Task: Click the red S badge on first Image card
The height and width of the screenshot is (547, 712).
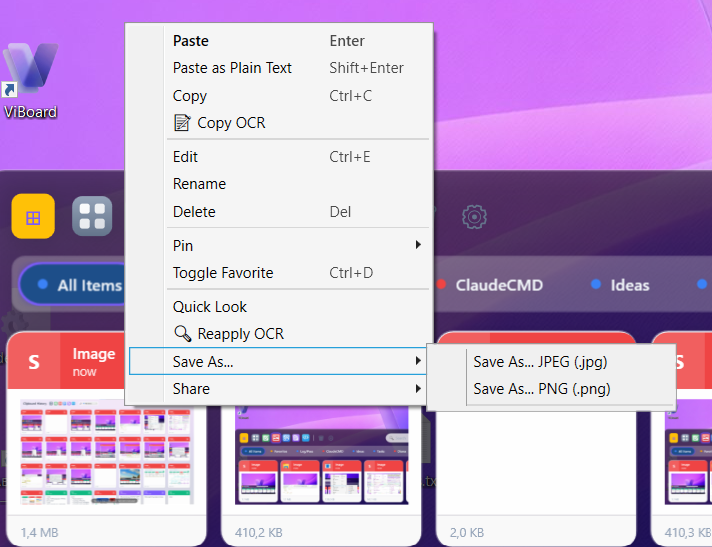Action: click(x=34, y=361)
